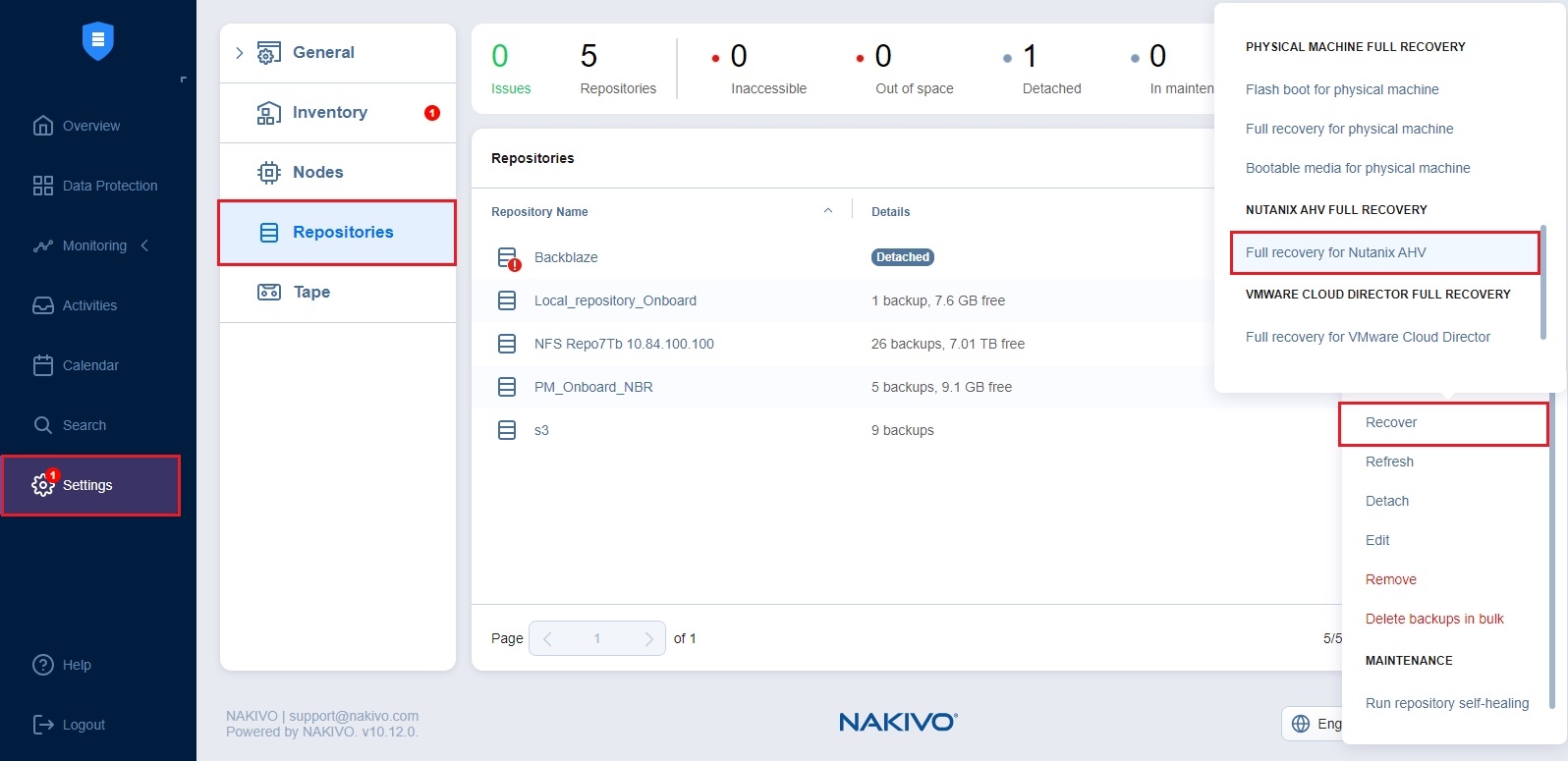
Task: Select Detach from repository menu
Action: pyautogui.click(x=1386, y=501)
